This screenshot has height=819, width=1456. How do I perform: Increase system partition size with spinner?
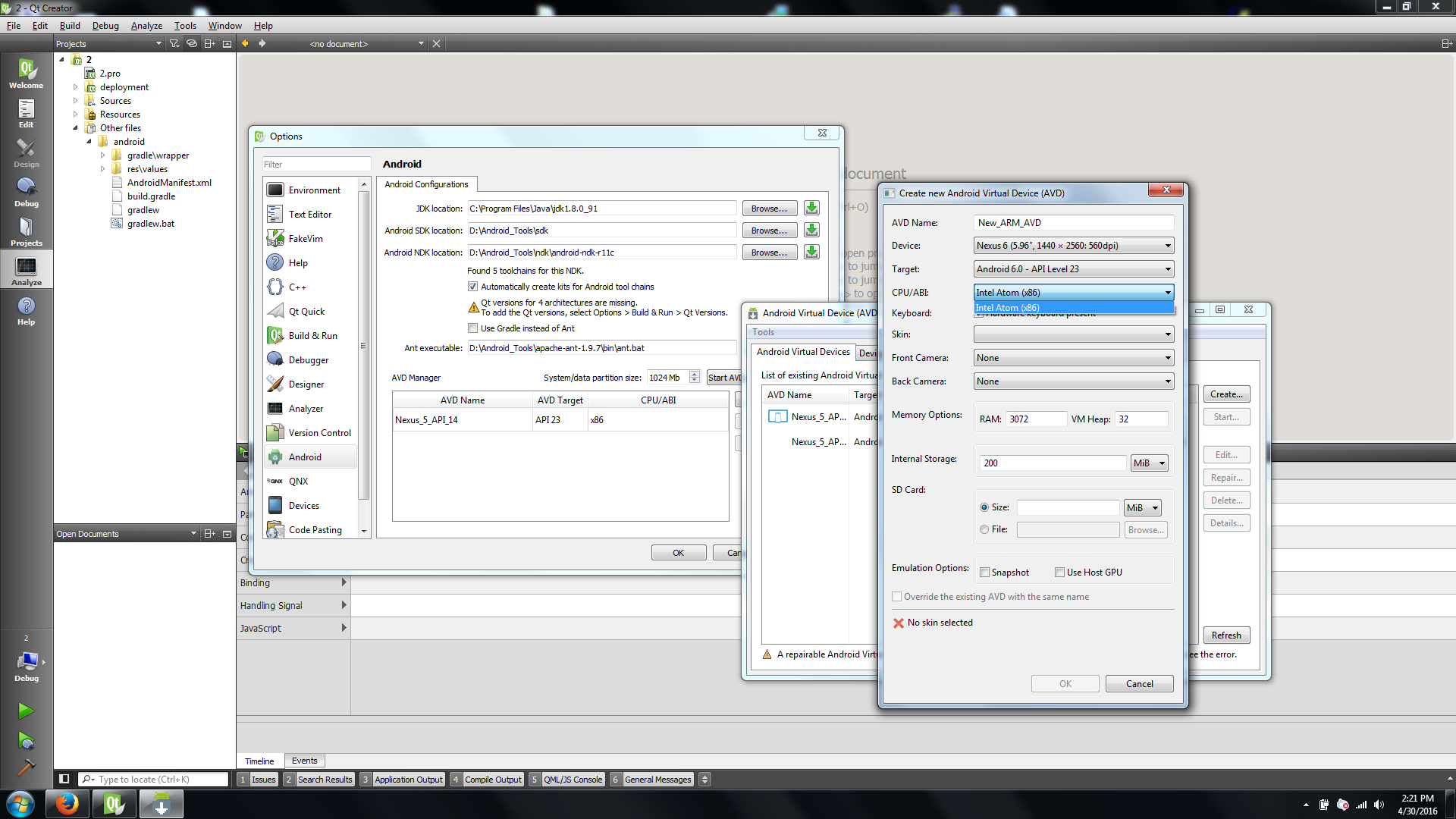pyautogui.click(x=695, y=374)
